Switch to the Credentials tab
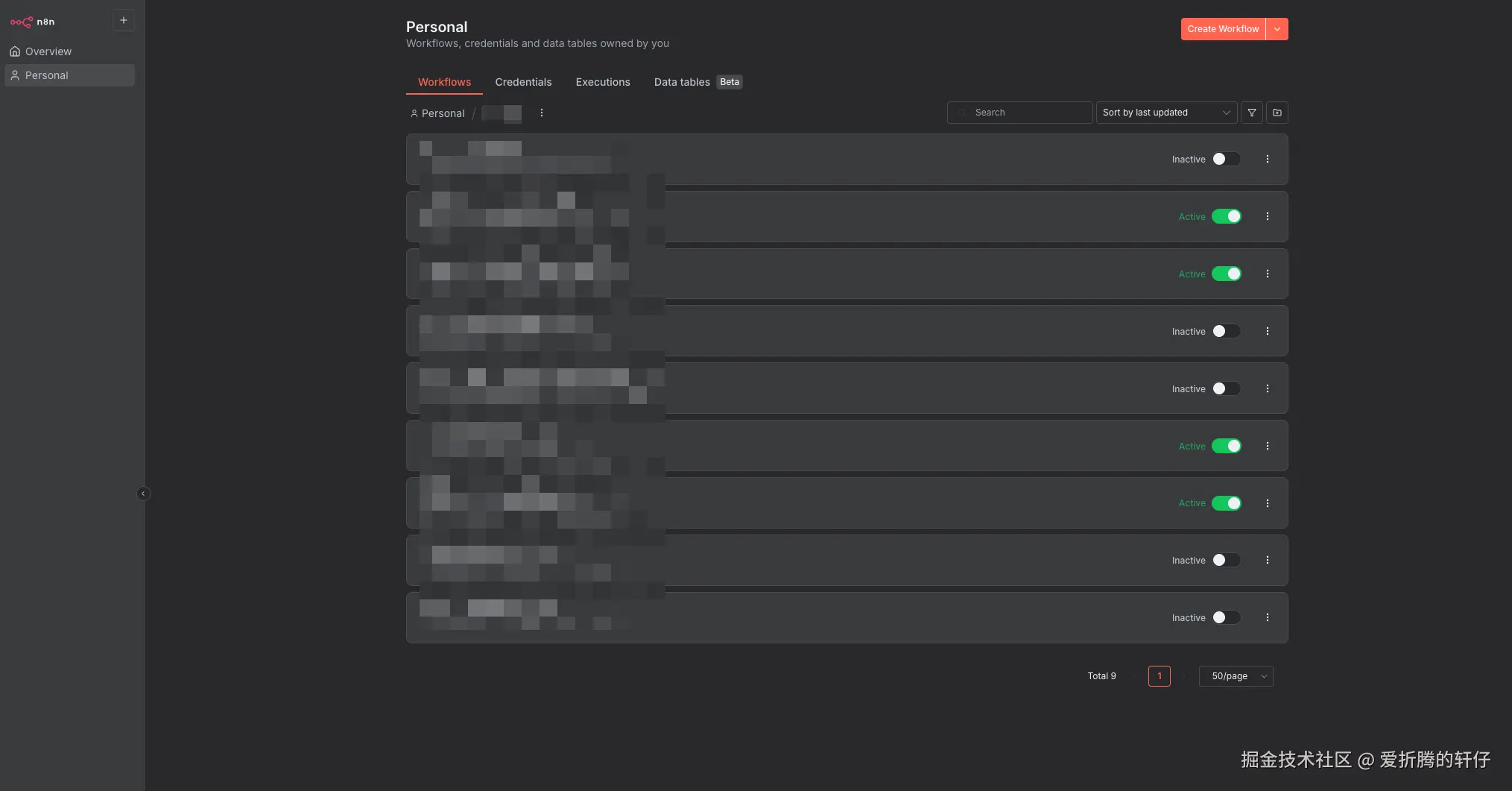The image size is (1512, 791). tap(523, 82)
